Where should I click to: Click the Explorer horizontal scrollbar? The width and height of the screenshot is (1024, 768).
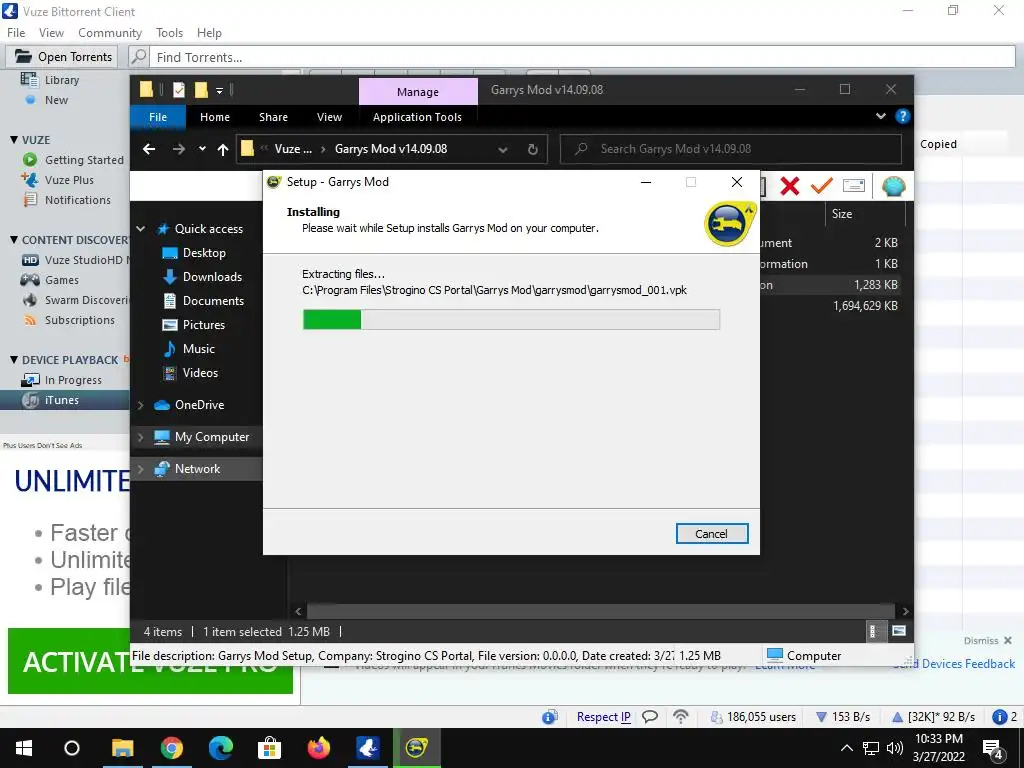[x=601, y=611]
